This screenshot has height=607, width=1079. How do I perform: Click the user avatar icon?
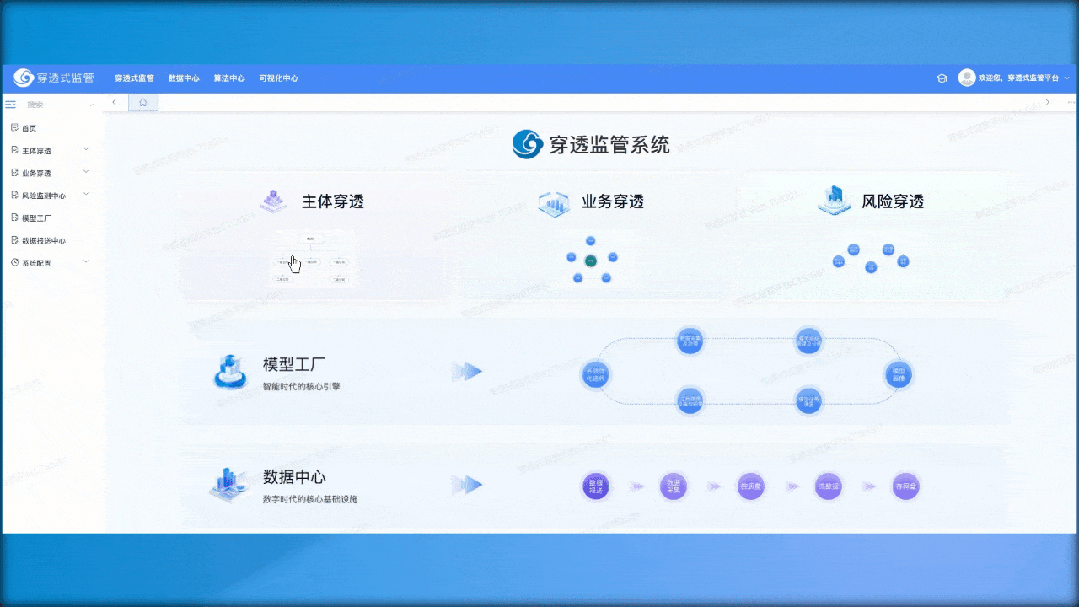click(x=966, y=78)
